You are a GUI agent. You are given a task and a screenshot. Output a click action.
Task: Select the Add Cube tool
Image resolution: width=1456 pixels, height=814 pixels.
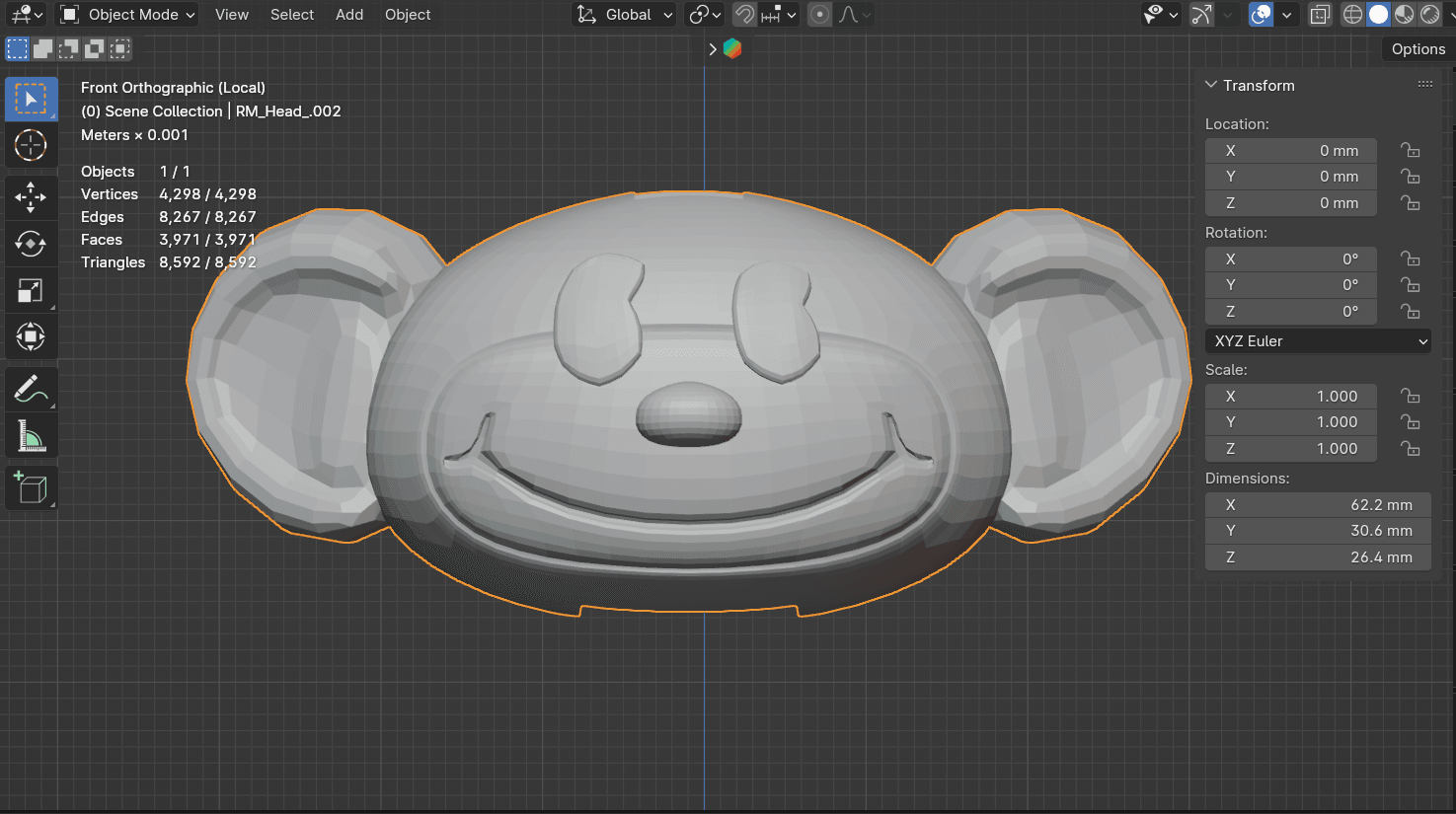(x=31, y=487)
